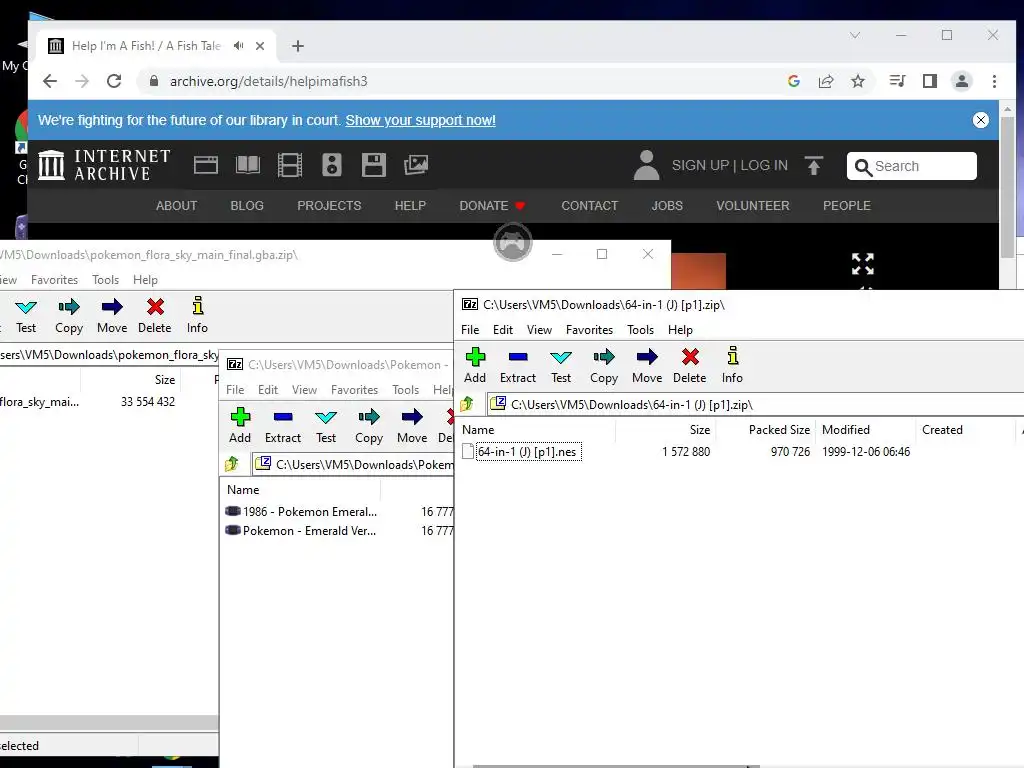Click Move in the Pokemon Emerald 7-Zip window
This screenshot has width=1024, height=768.
(x=412, y=425)
